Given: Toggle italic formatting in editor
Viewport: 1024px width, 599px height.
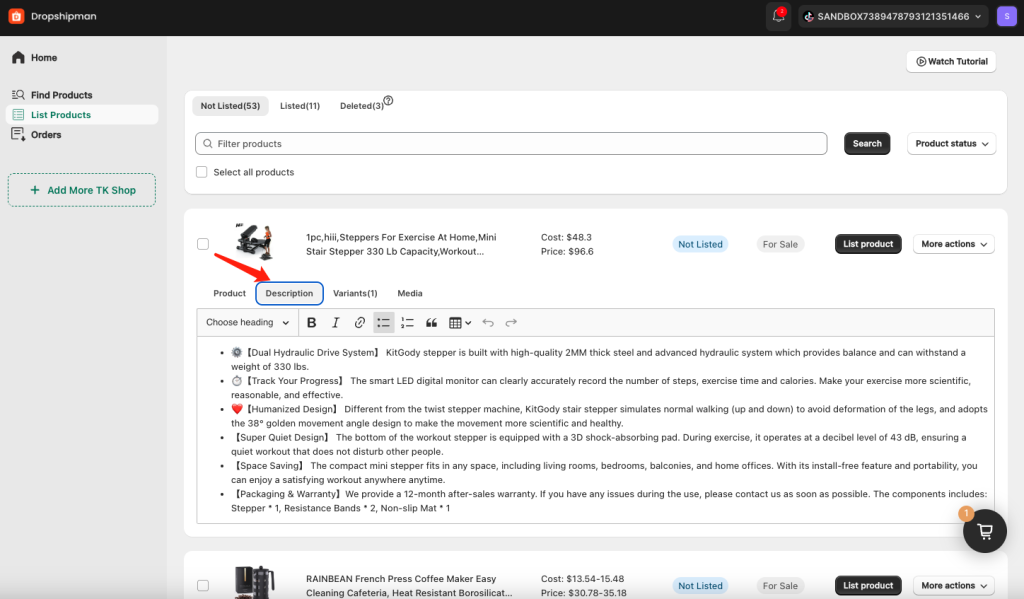Looking at the screenshot, I should (x=336, y=323).
